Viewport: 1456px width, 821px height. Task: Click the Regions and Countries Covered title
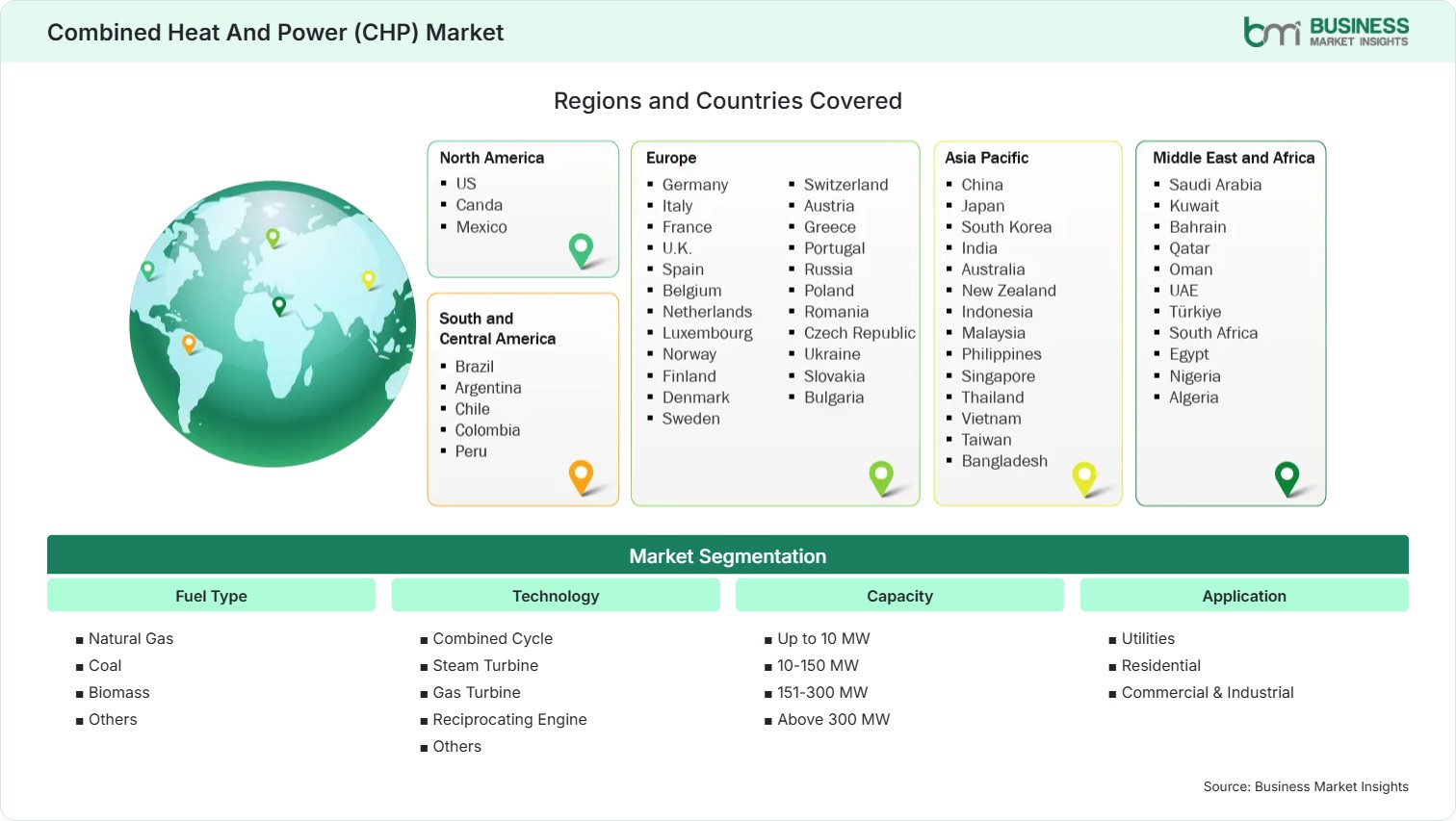(728, 101)
